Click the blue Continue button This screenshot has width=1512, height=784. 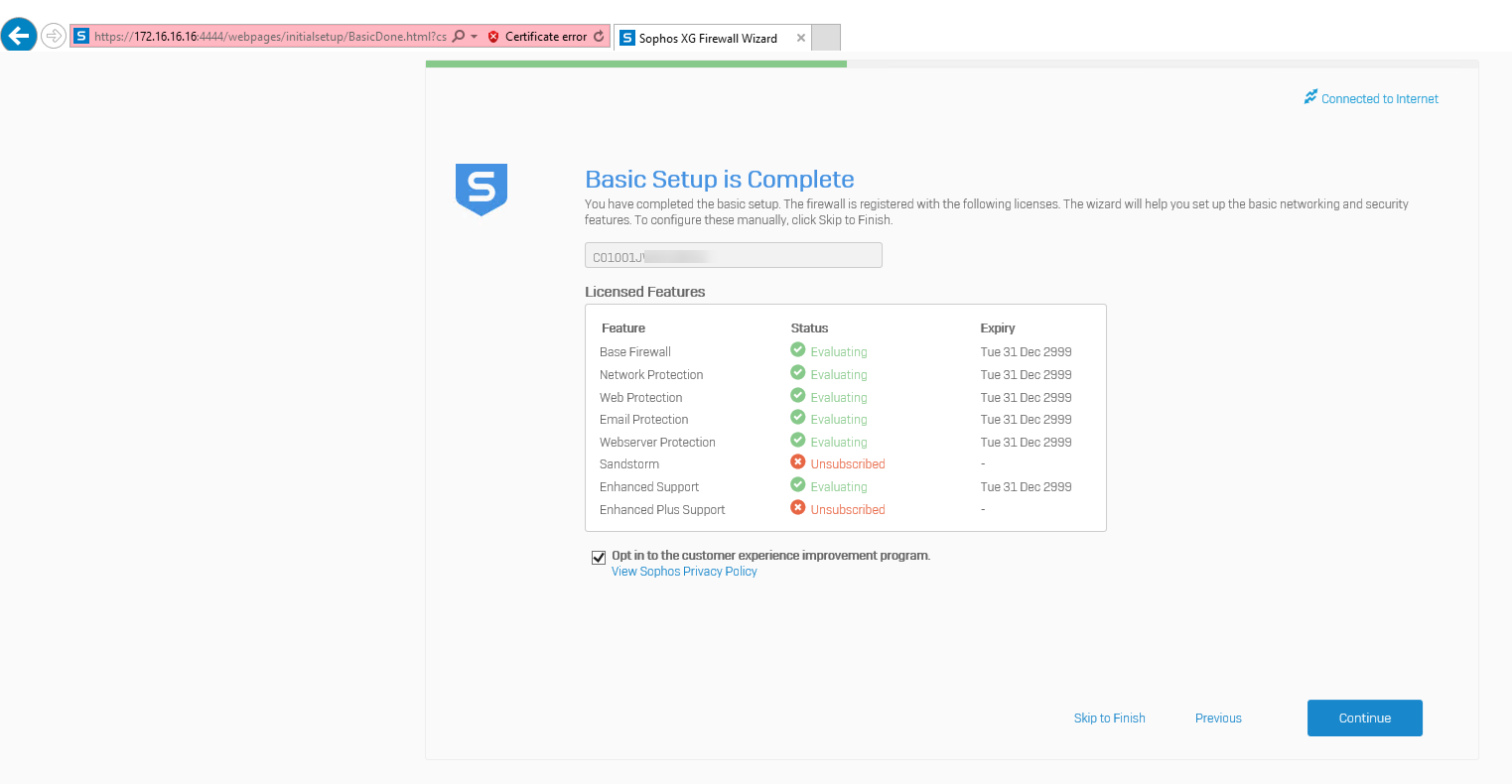tap(1364, 719)
